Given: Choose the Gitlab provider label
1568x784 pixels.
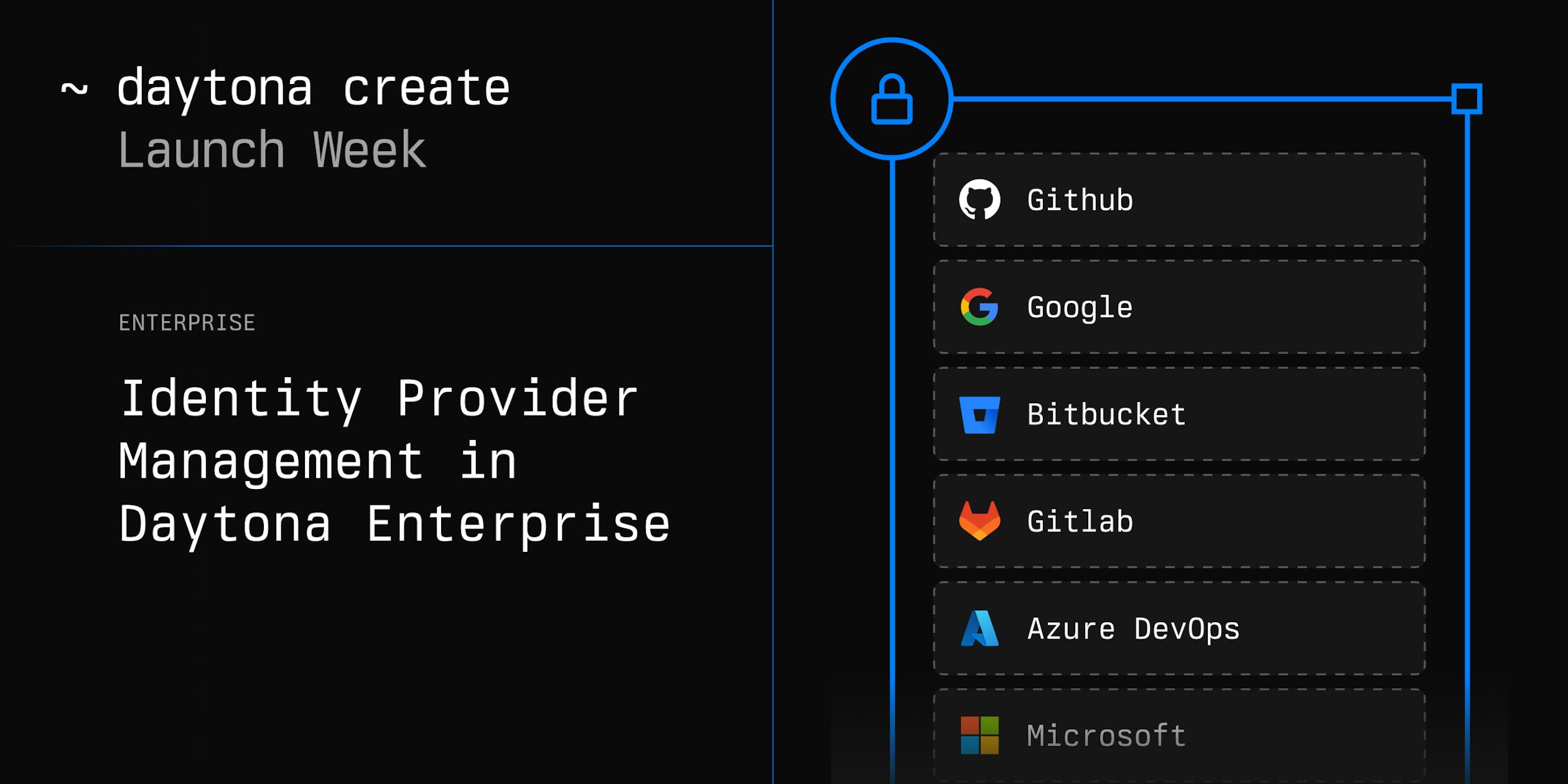Looking at the screenshot, I should click(1080, 521).
